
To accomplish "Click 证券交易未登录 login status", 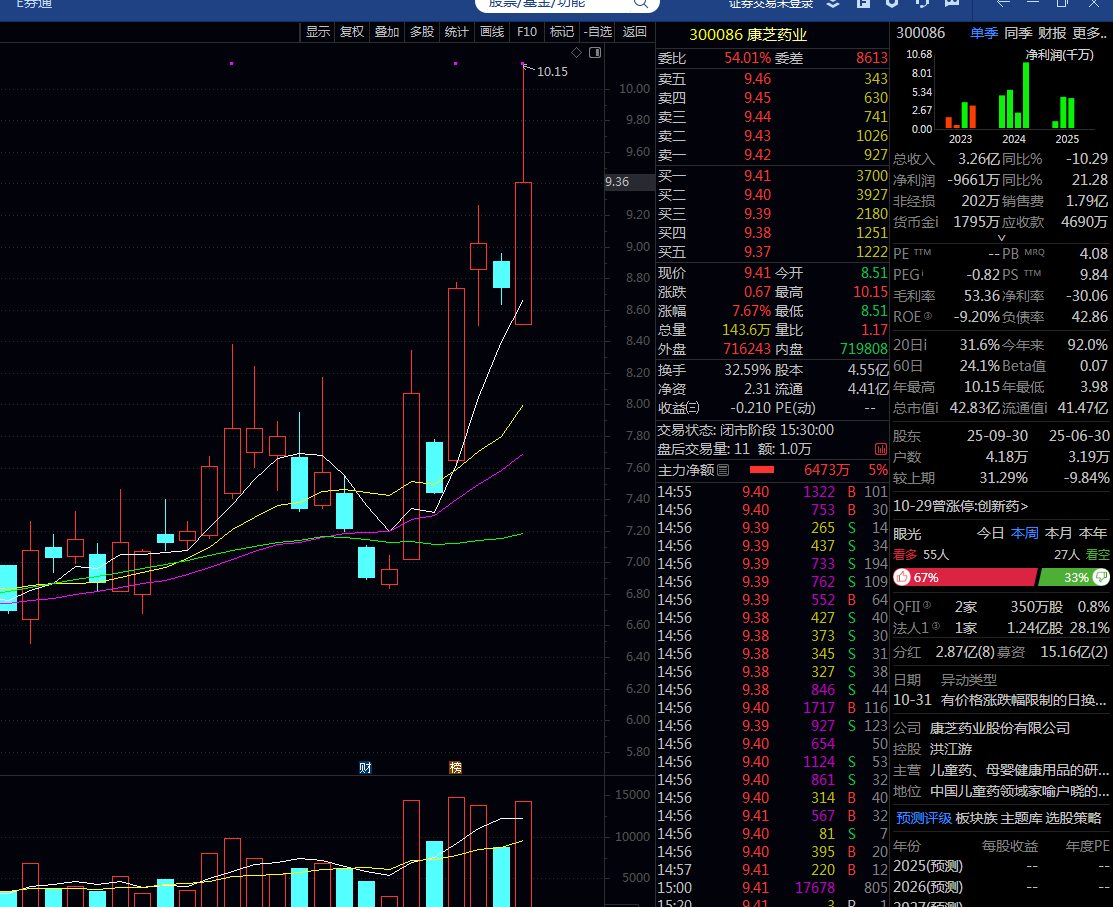I will click(771, 4).
